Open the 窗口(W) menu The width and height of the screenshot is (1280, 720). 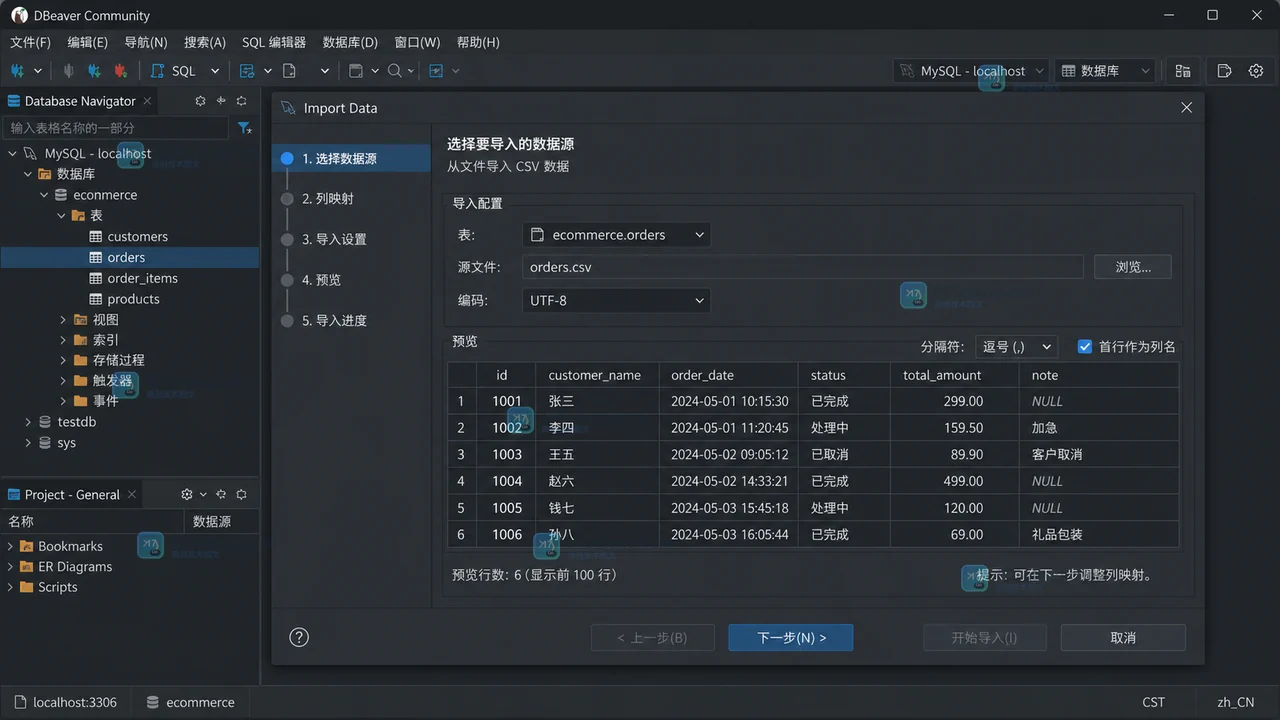pyautogui.click(x=417, y=42)
